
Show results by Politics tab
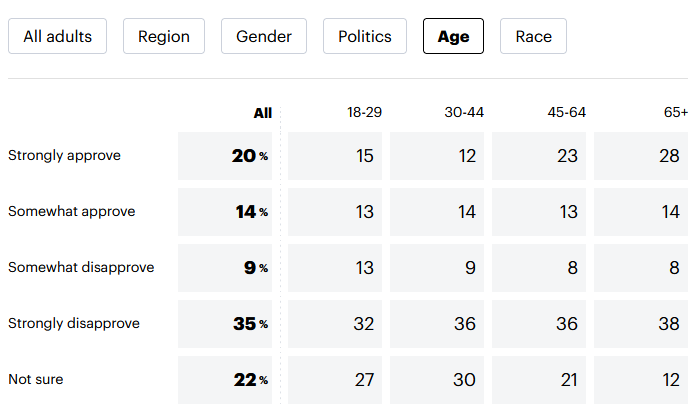click(365, 37)
